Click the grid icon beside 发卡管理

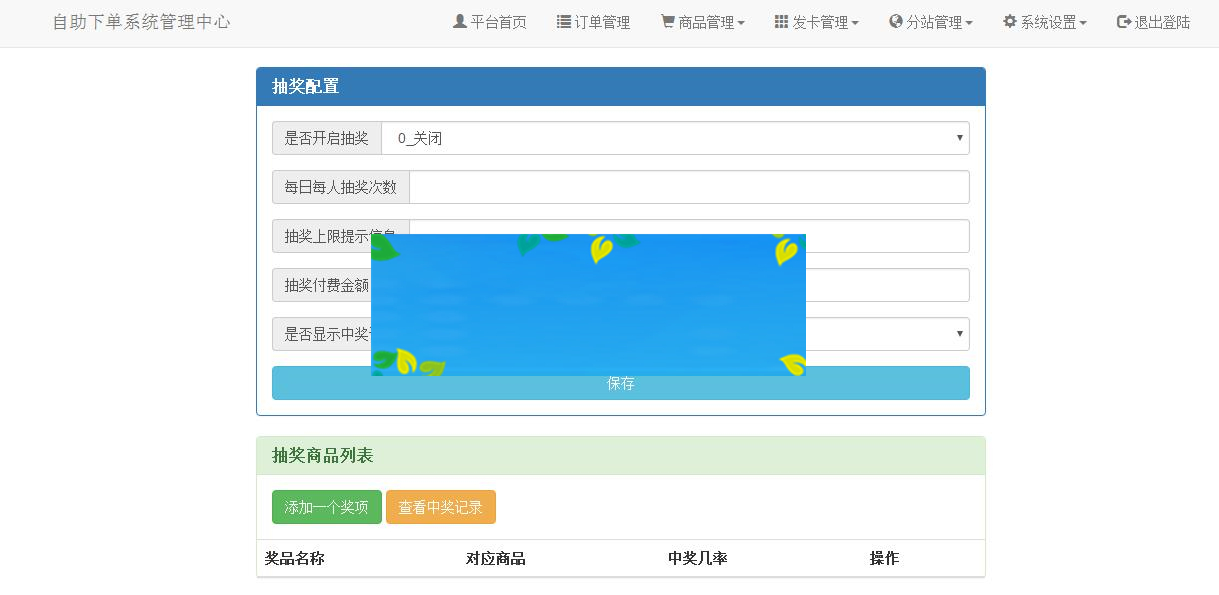[x=781, y=21]
